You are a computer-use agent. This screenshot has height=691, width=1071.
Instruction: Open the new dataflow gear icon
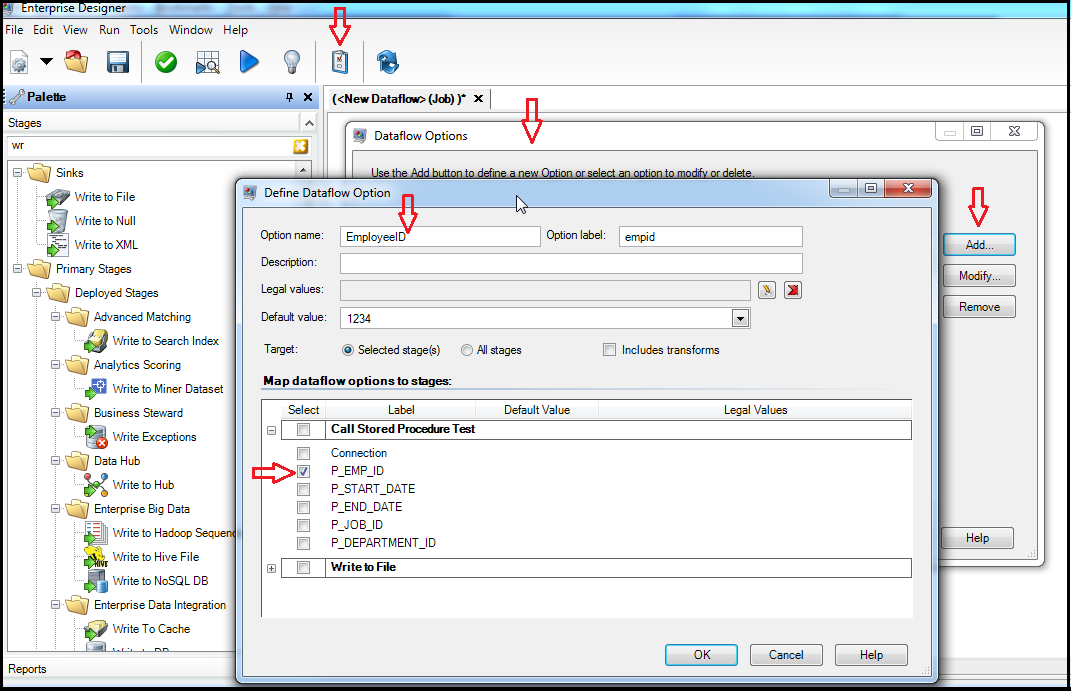point(20,63)
